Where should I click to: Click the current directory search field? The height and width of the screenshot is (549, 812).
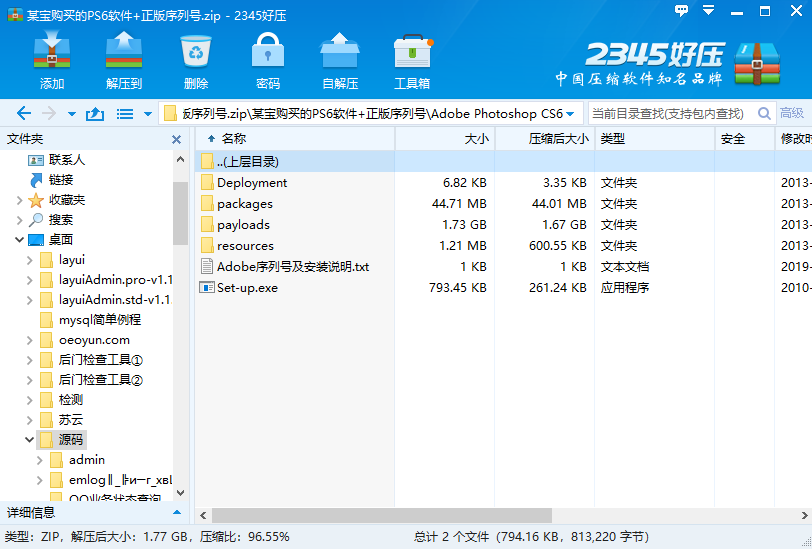tap(670, 114)
